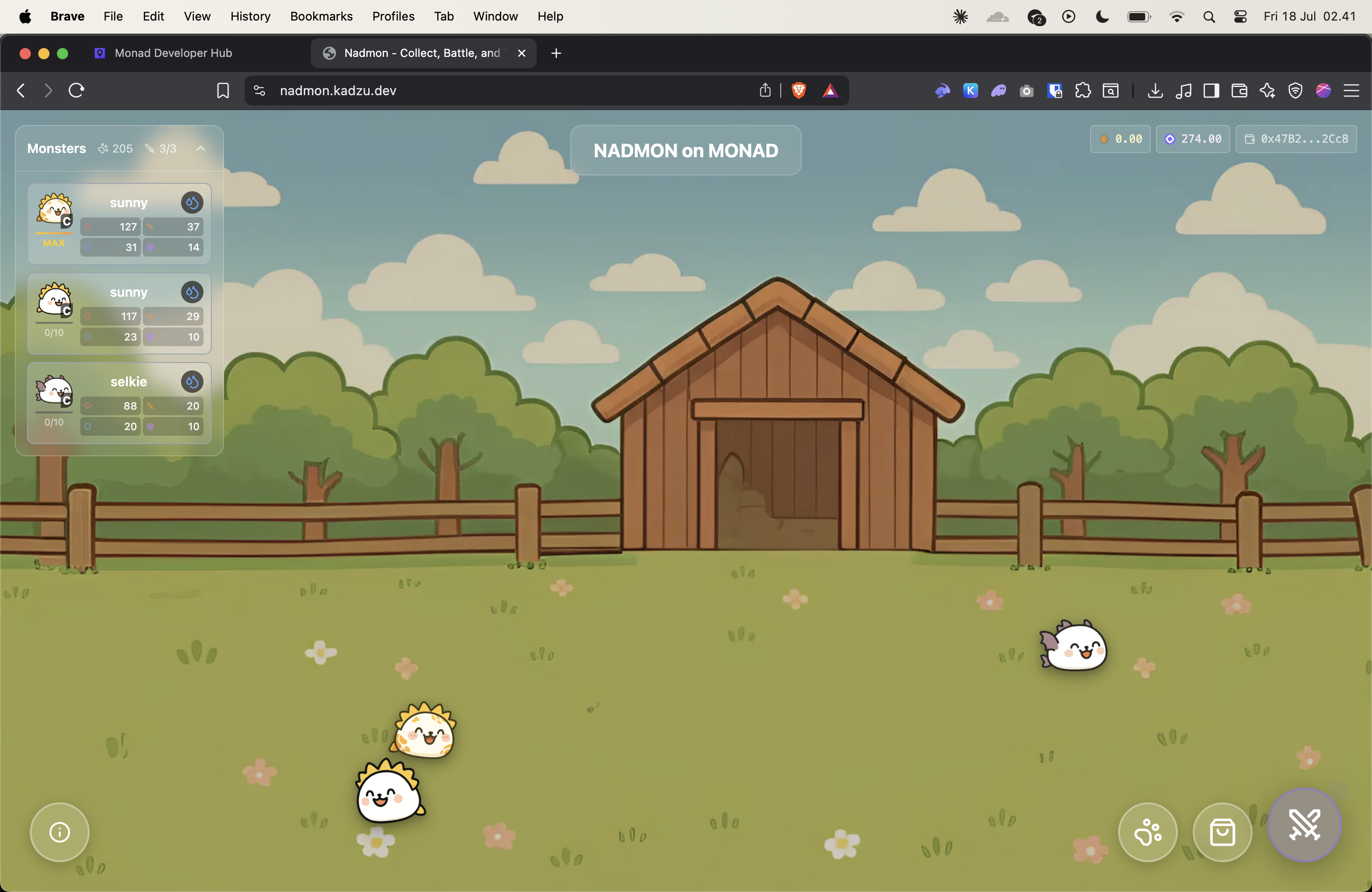Click the blue K extension icon
Screen dimensions: 1372x892
971,91
